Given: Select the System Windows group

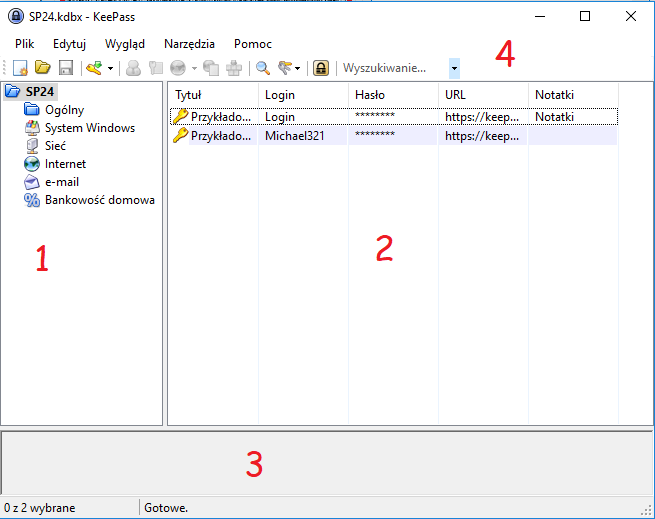Looking at the screenshot, I should click(89, 127).
